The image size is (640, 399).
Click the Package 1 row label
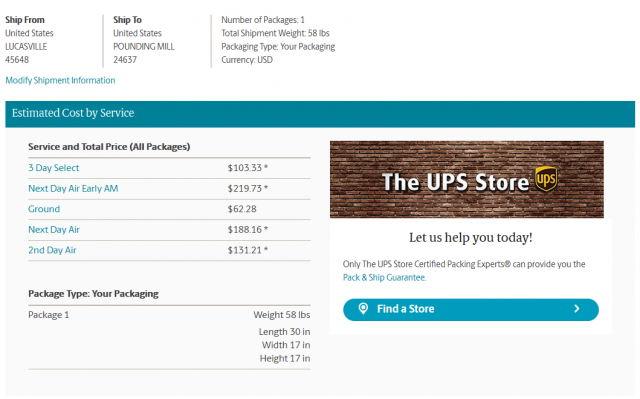49,315
